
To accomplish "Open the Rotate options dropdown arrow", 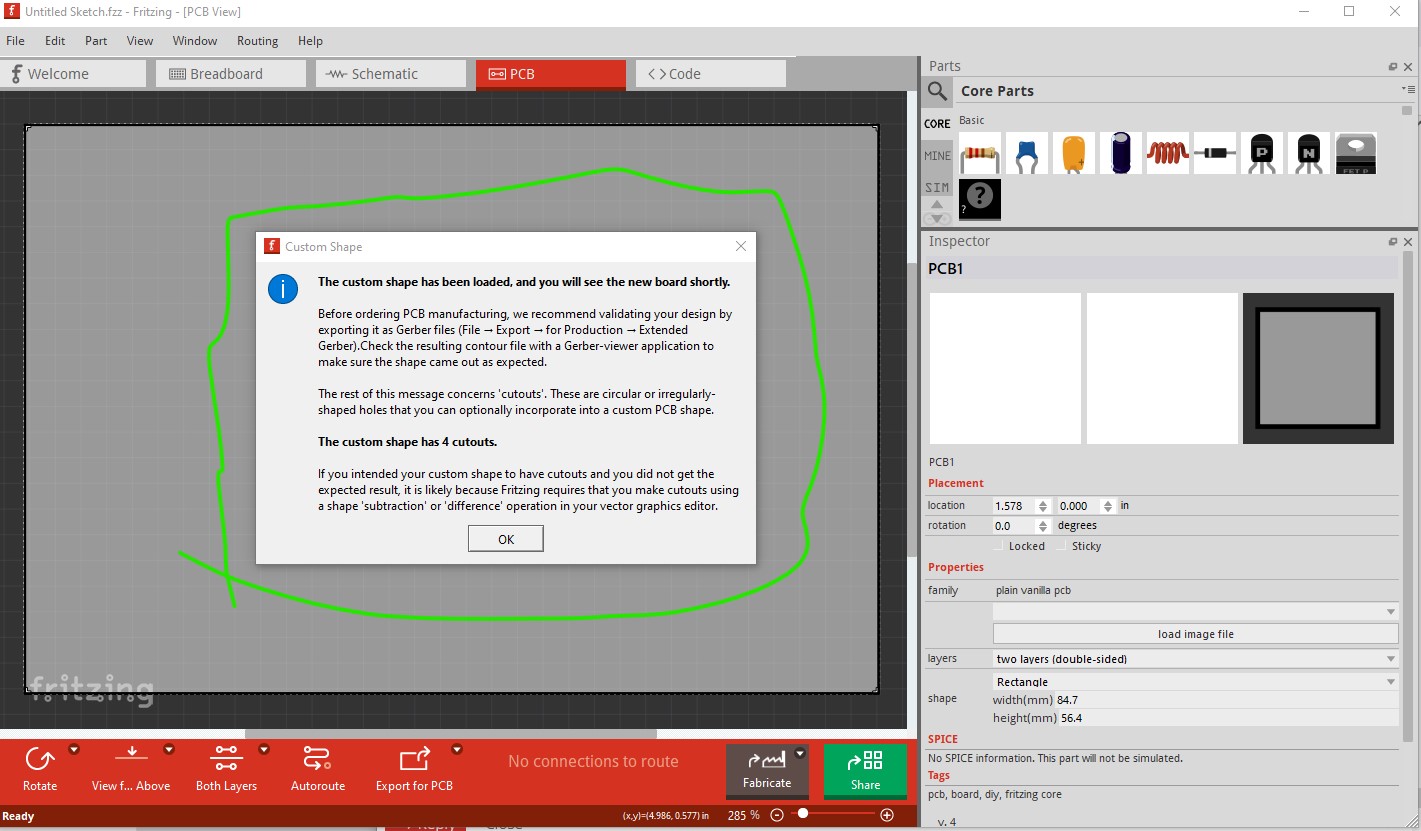I will pyautogui.click(x=74, y=749).
